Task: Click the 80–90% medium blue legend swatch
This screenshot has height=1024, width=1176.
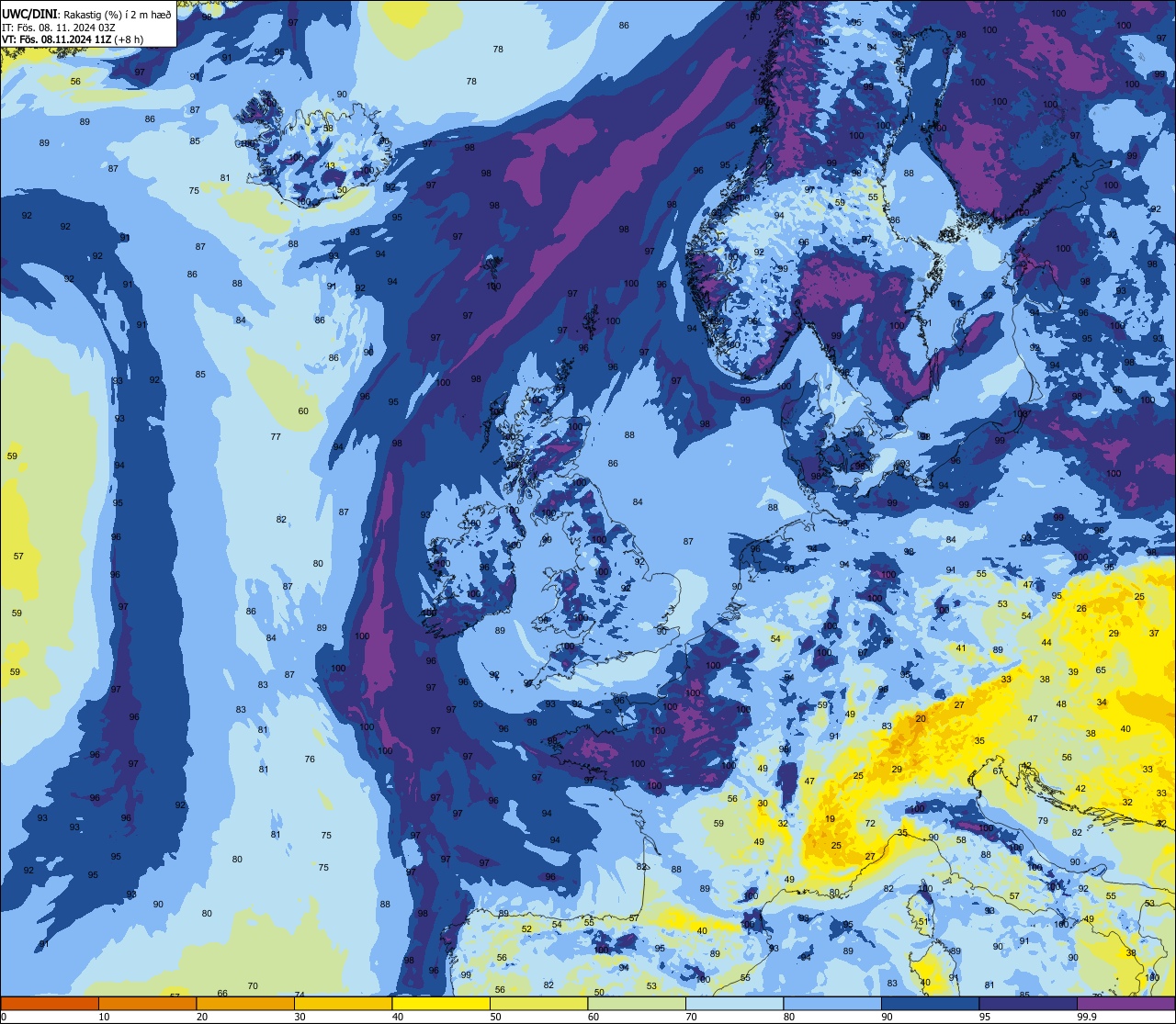Action: point(832,1003)
